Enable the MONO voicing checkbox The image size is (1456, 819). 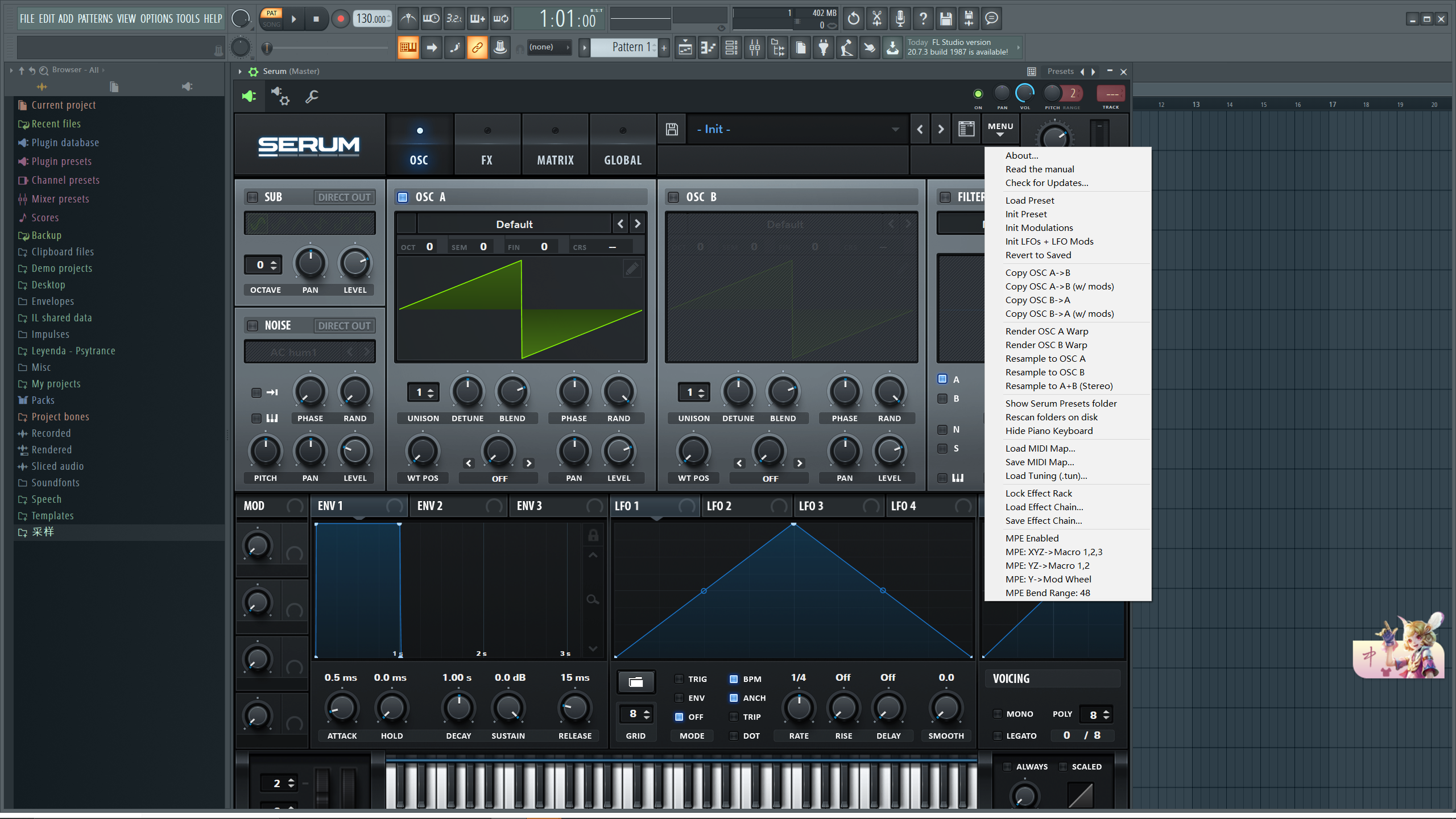pyautogui.click(x=998, y=714)
